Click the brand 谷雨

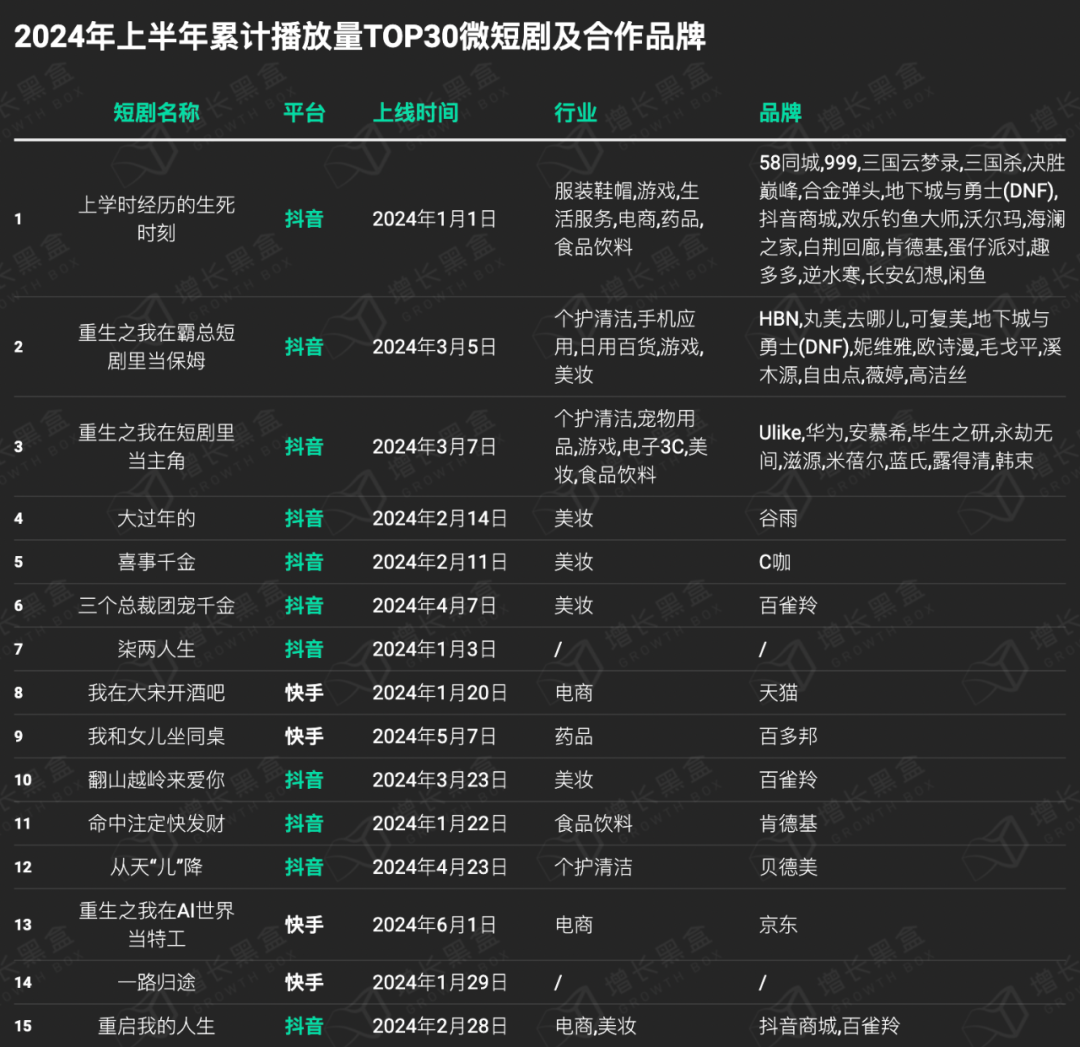point(778,518)
